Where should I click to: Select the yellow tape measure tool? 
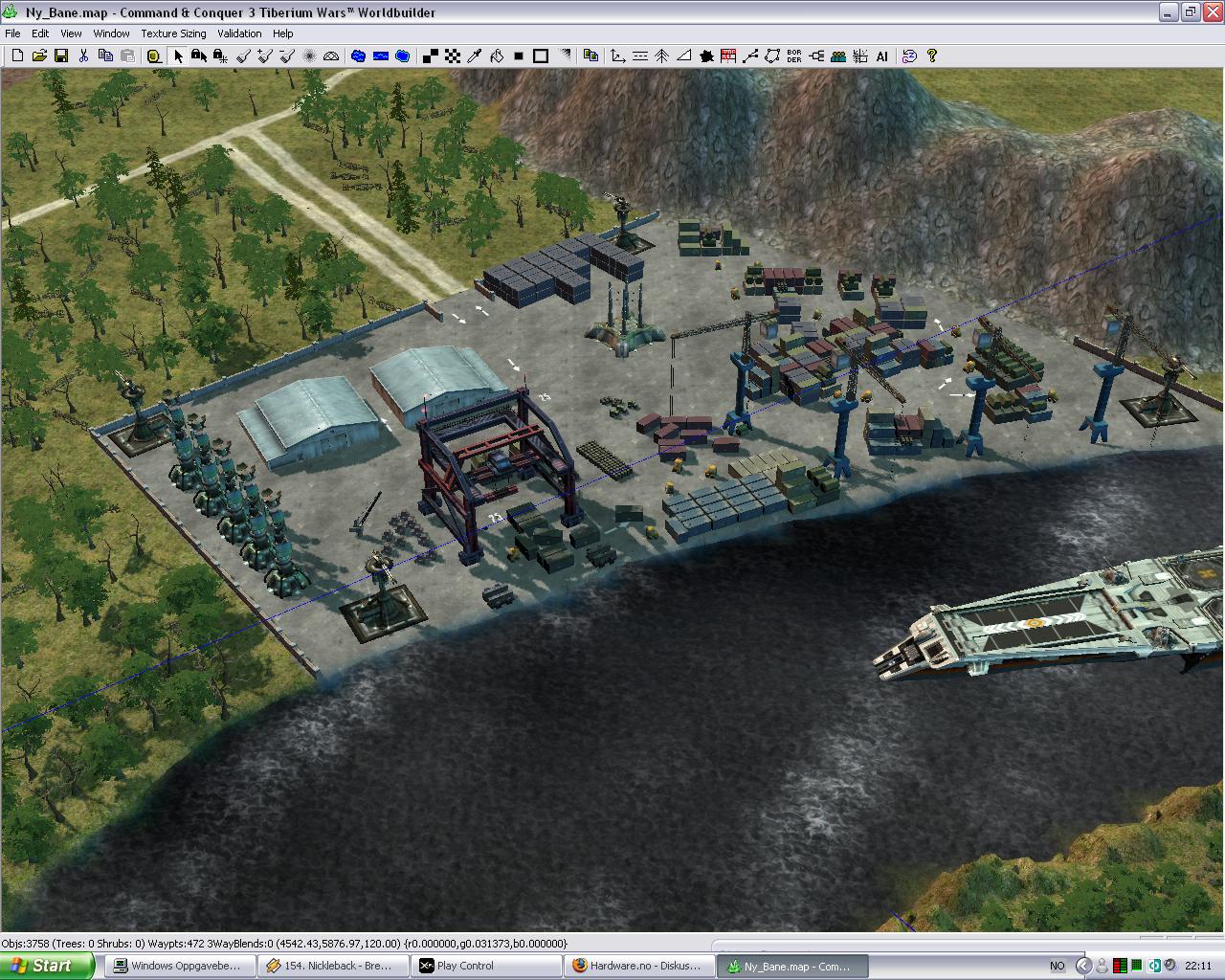[153, 56]
